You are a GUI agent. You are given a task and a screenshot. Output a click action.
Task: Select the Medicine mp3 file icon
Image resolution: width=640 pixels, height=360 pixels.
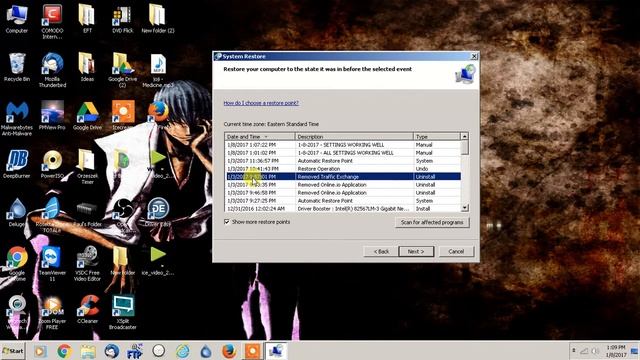coord(158,70)
